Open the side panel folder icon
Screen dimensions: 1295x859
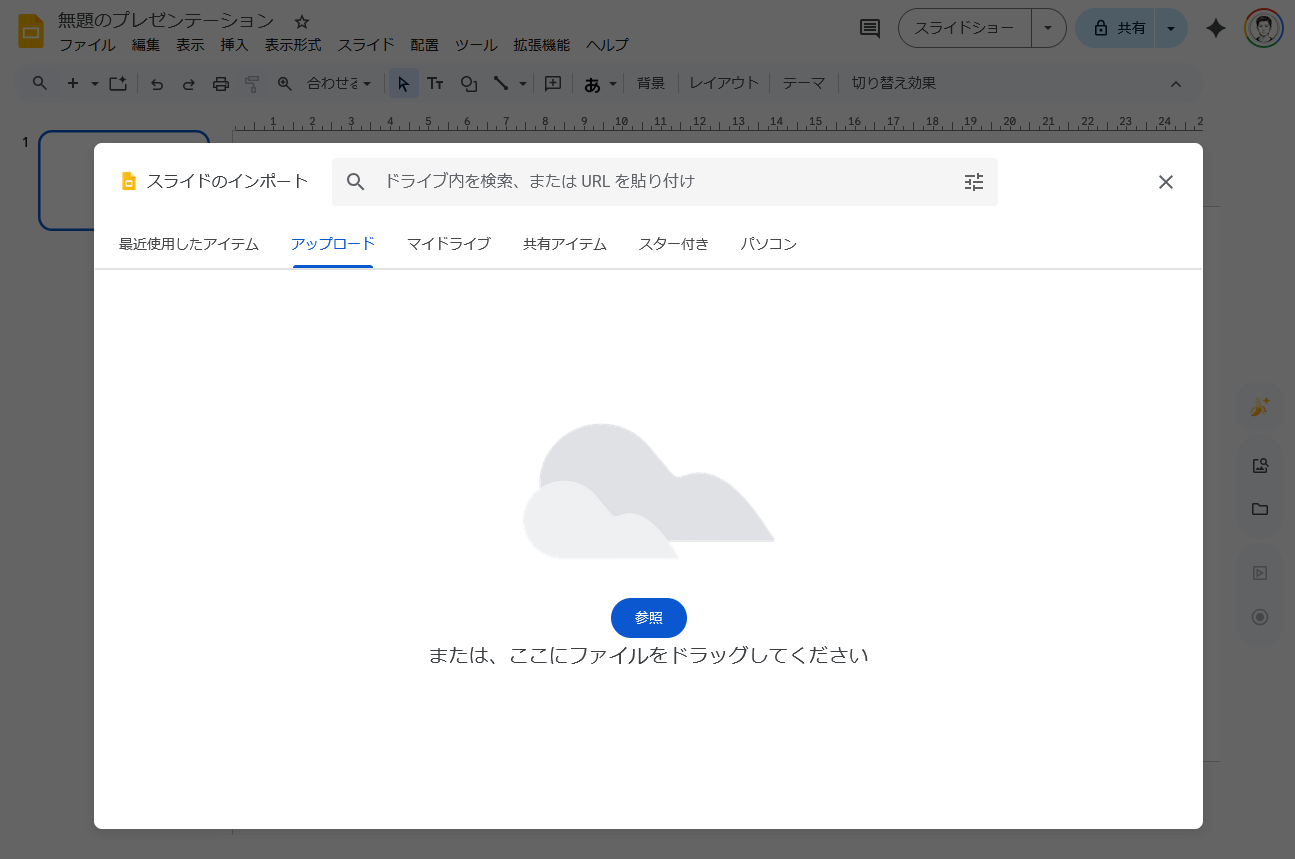(1260, 509)
